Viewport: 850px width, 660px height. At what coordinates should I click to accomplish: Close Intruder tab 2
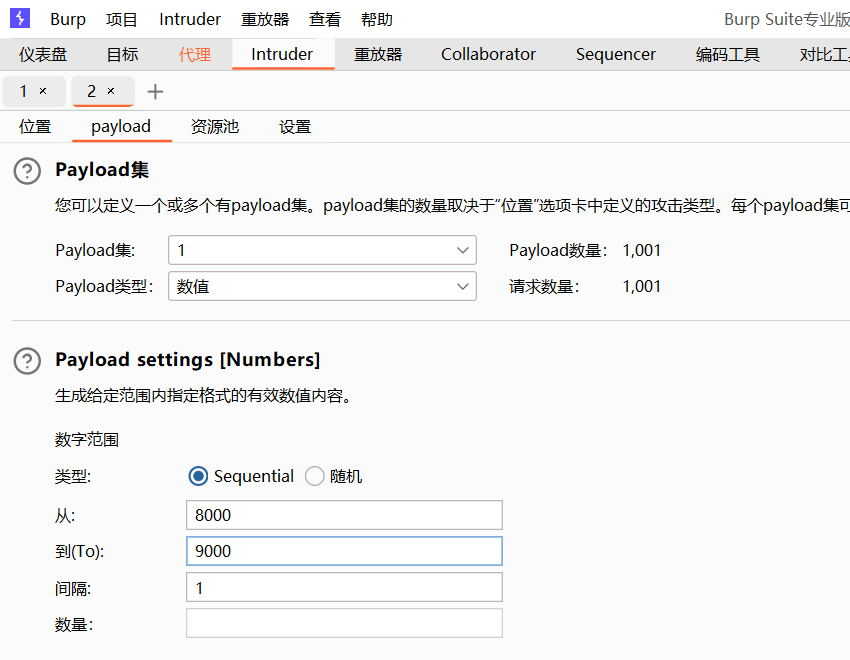pos(111,91)
